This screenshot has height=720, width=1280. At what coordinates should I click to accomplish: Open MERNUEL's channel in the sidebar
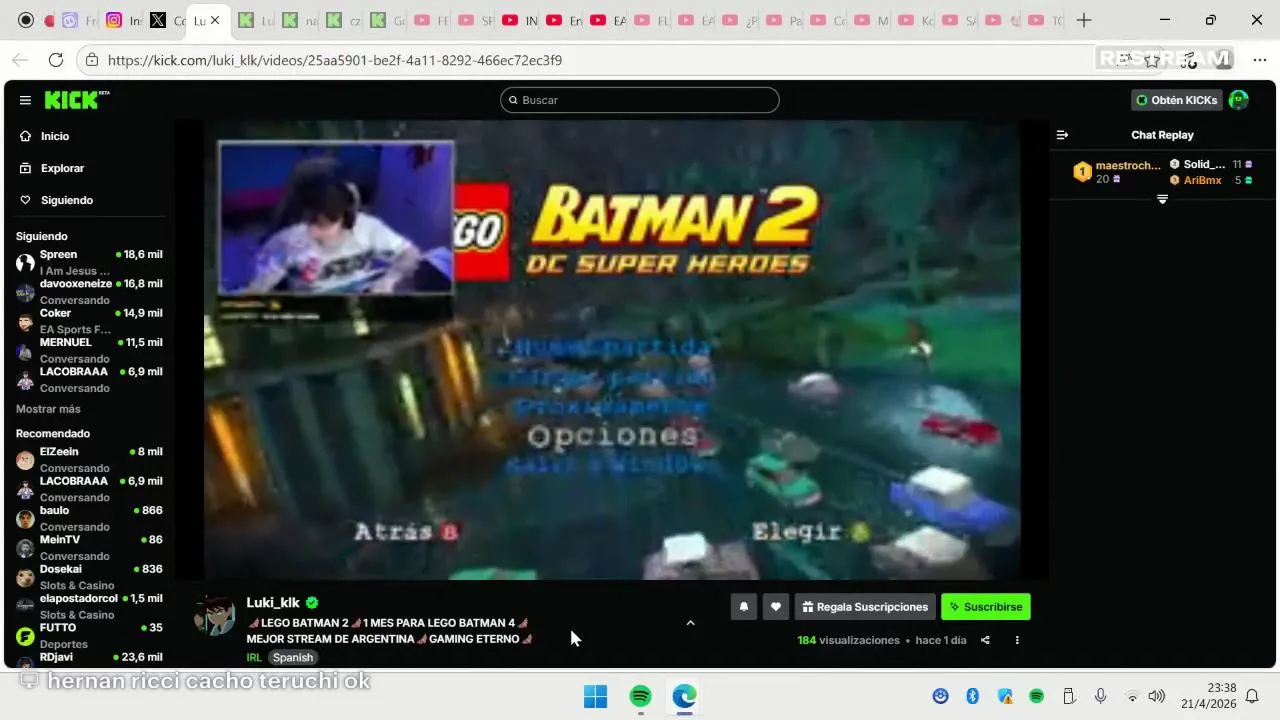pyautogui.click(x=89, y=350)
